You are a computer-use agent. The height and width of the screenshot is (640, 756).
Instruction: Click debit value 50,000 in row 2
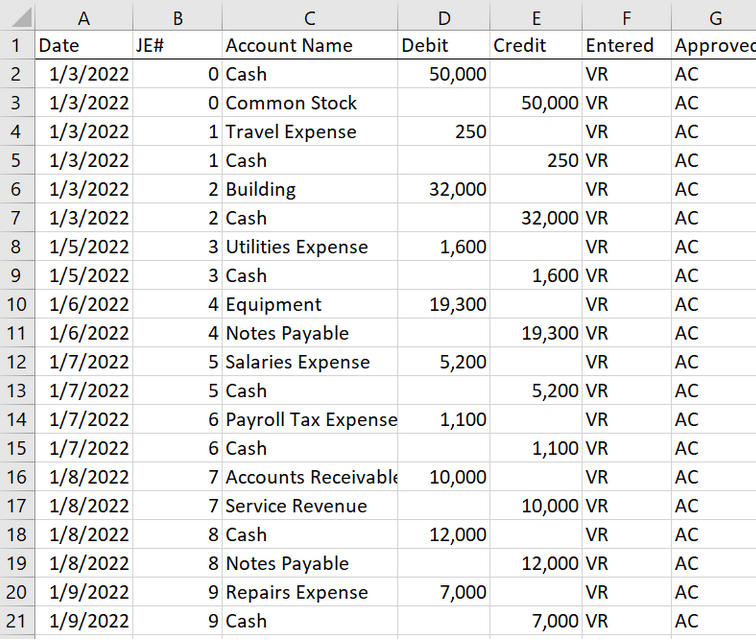coord(444,74)
